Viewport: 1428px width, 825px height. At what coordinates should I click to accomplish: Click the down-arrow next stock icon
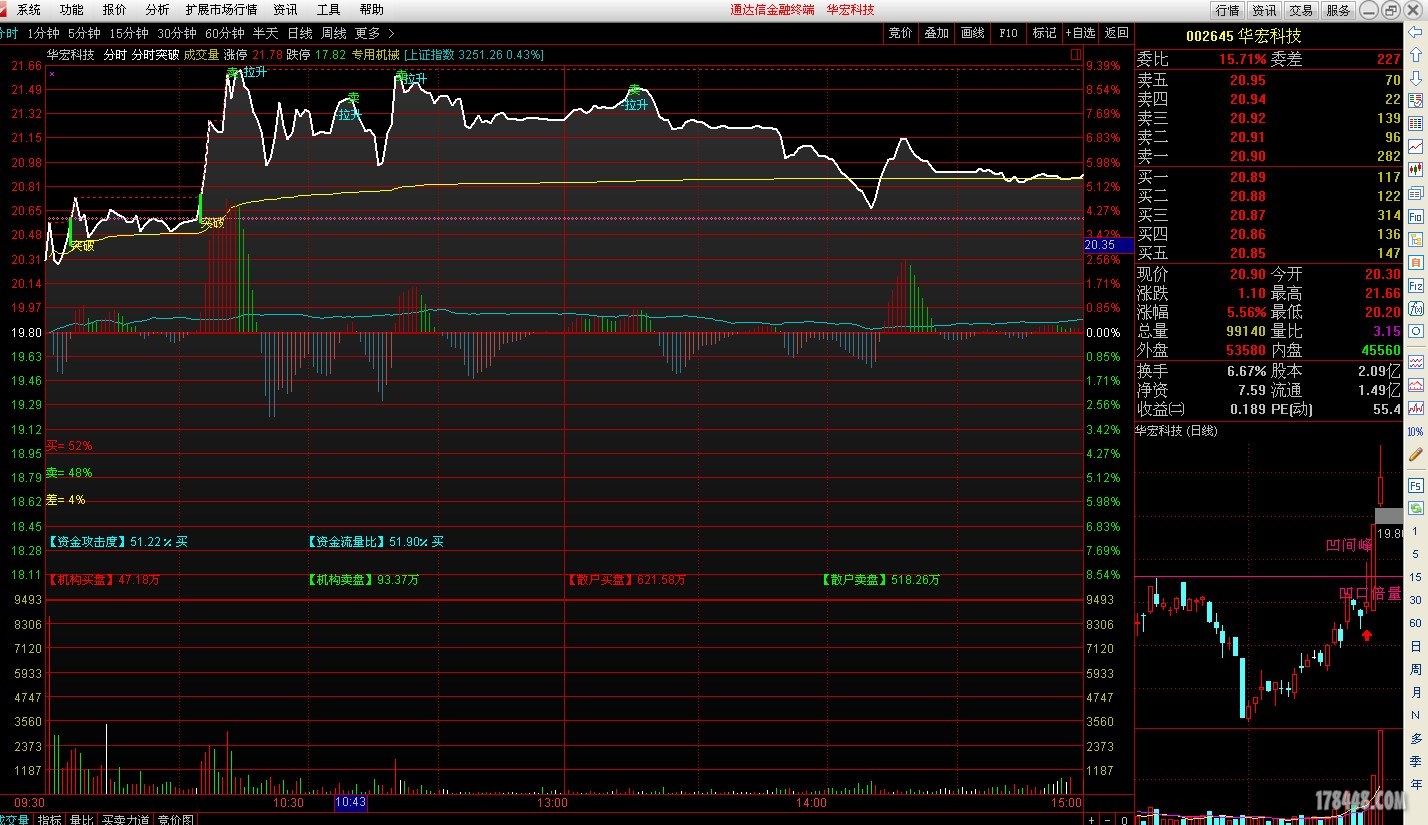(1416, 77)
